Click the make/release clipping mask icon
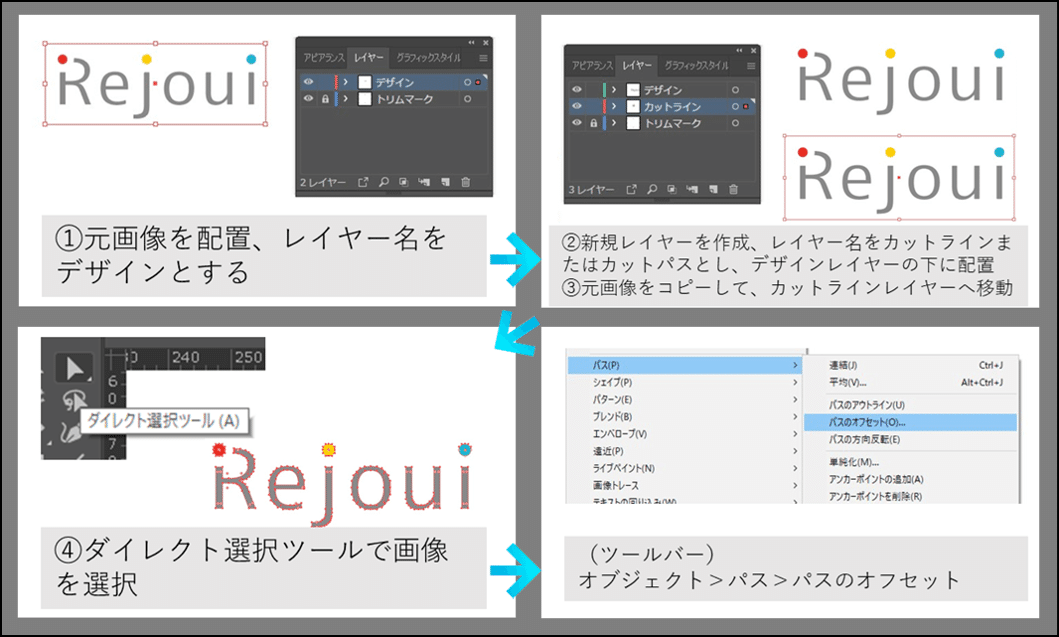This screenshot has height=637, width=1059. (672, 189)
